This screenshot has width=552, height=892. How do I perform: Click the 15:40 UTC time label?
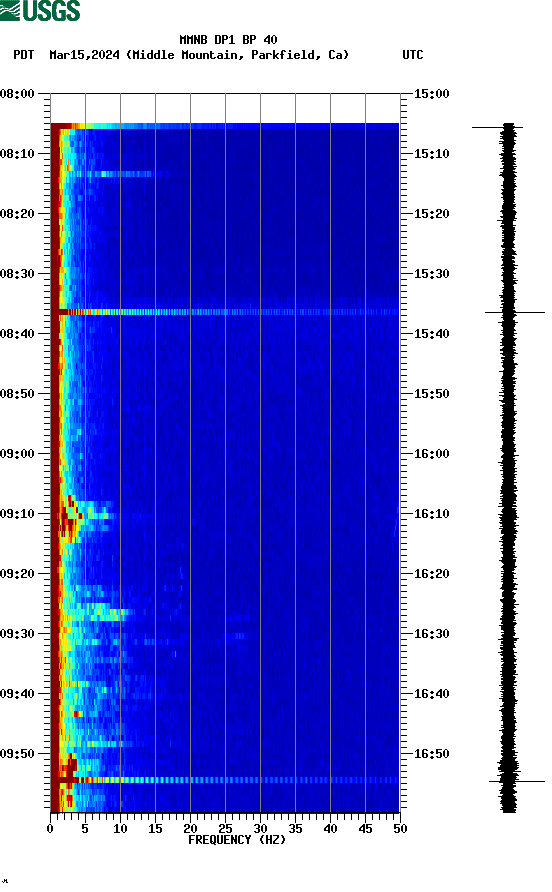pyautogui.click(x=431, y=333)
